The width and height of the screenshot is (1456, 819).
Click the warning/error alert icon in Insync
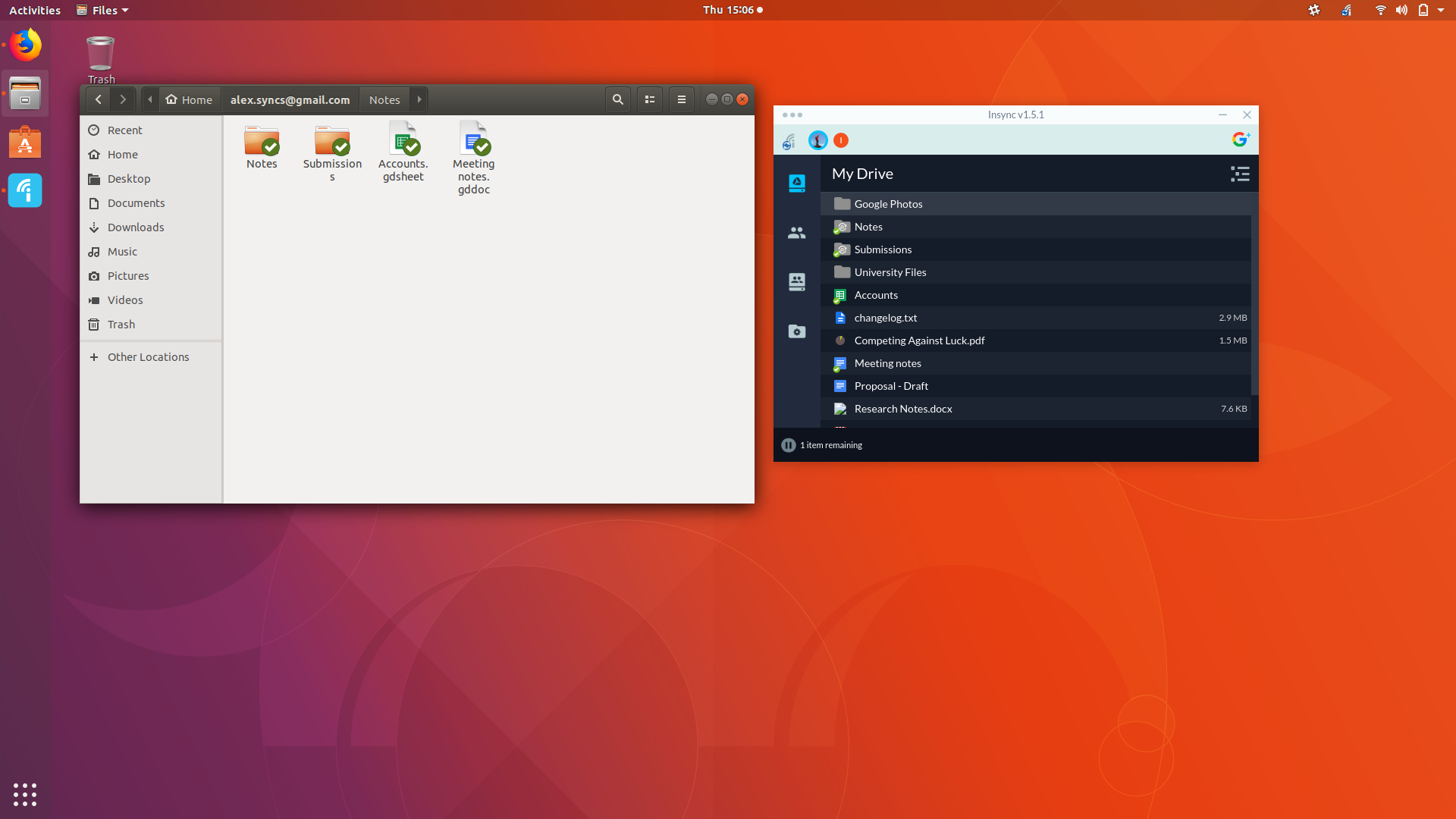(840, 139)
